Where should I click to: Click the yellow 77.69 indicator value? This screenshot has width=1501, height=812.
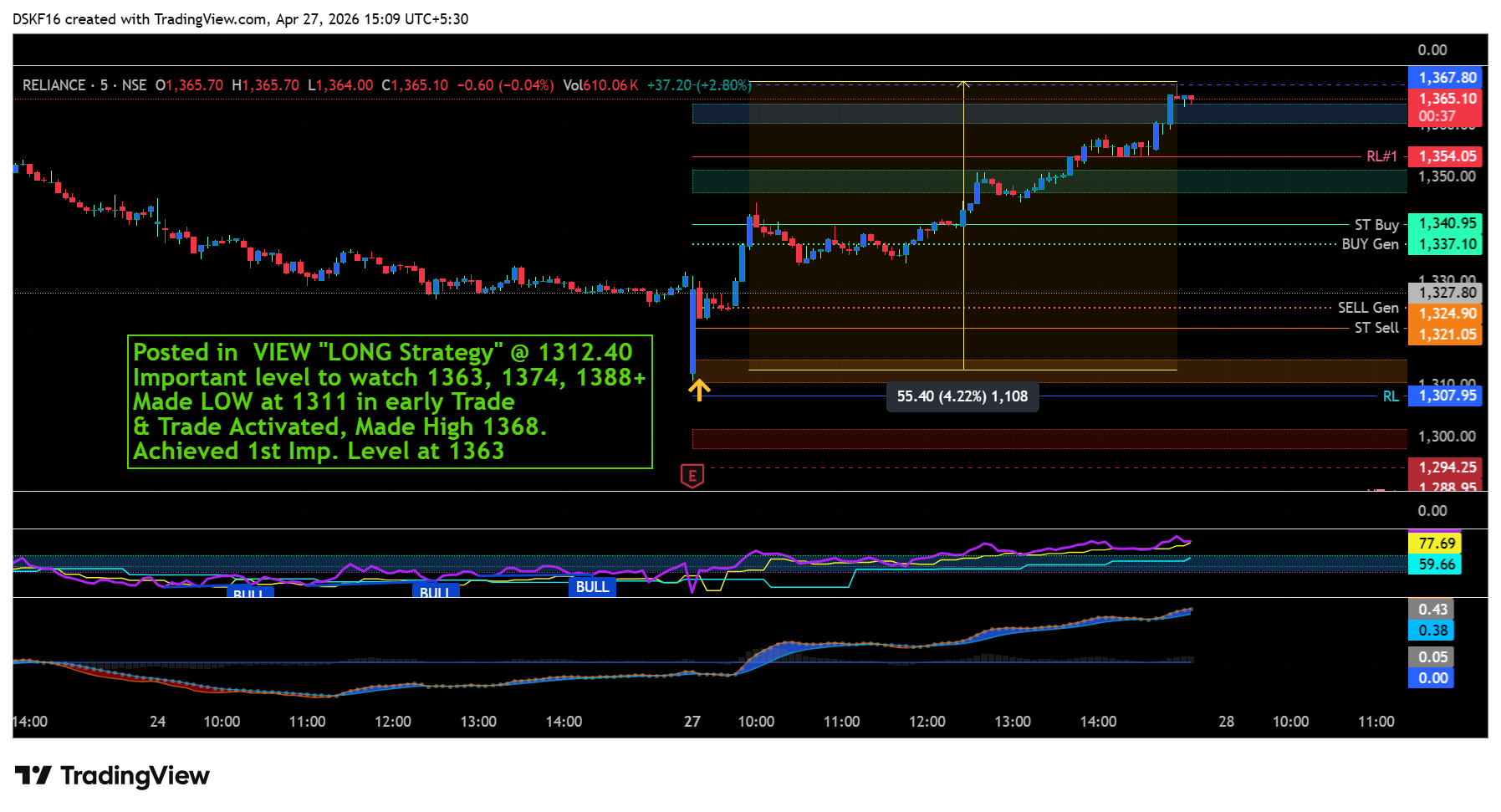pyautogui.click(x=1436, y=544)
